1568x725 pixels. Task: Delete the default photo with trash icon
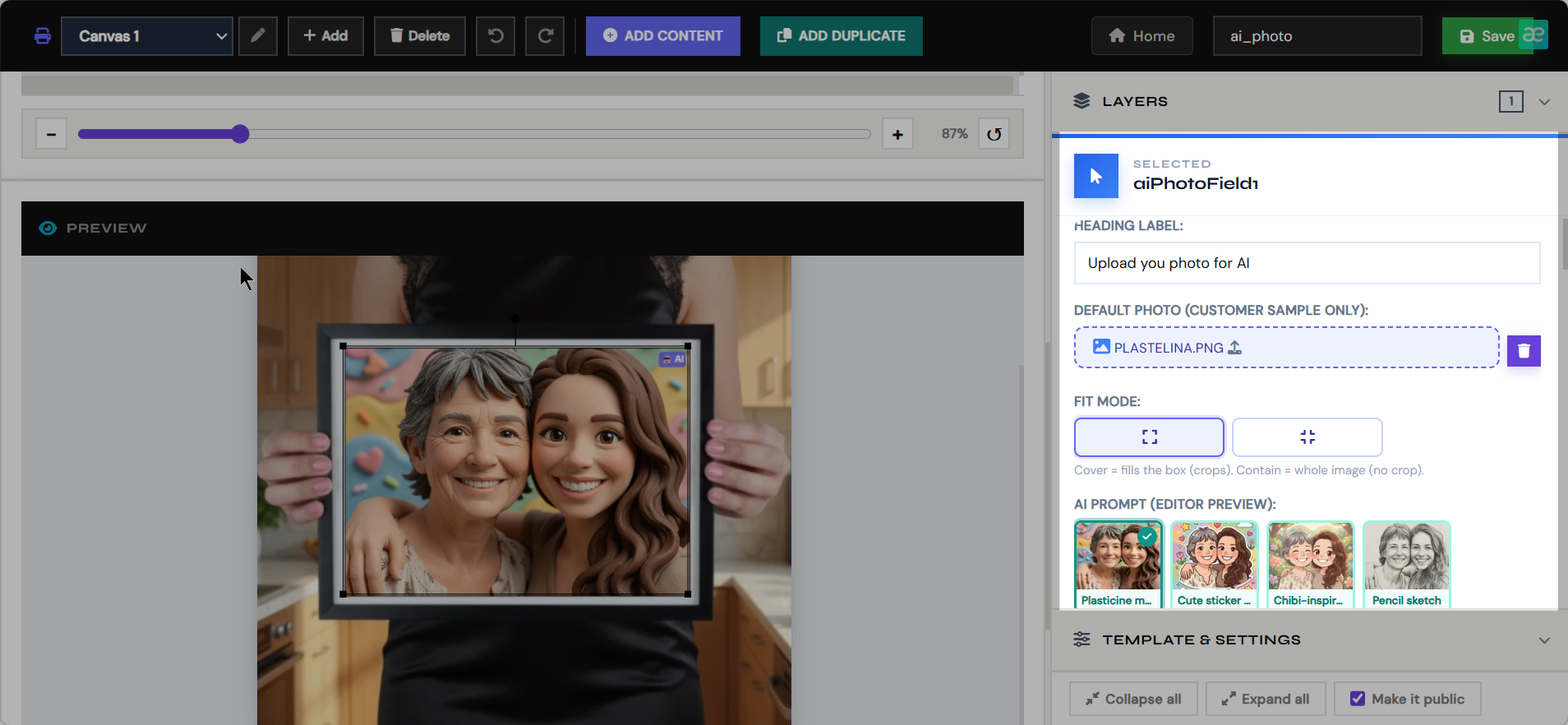coord(1524,351)
